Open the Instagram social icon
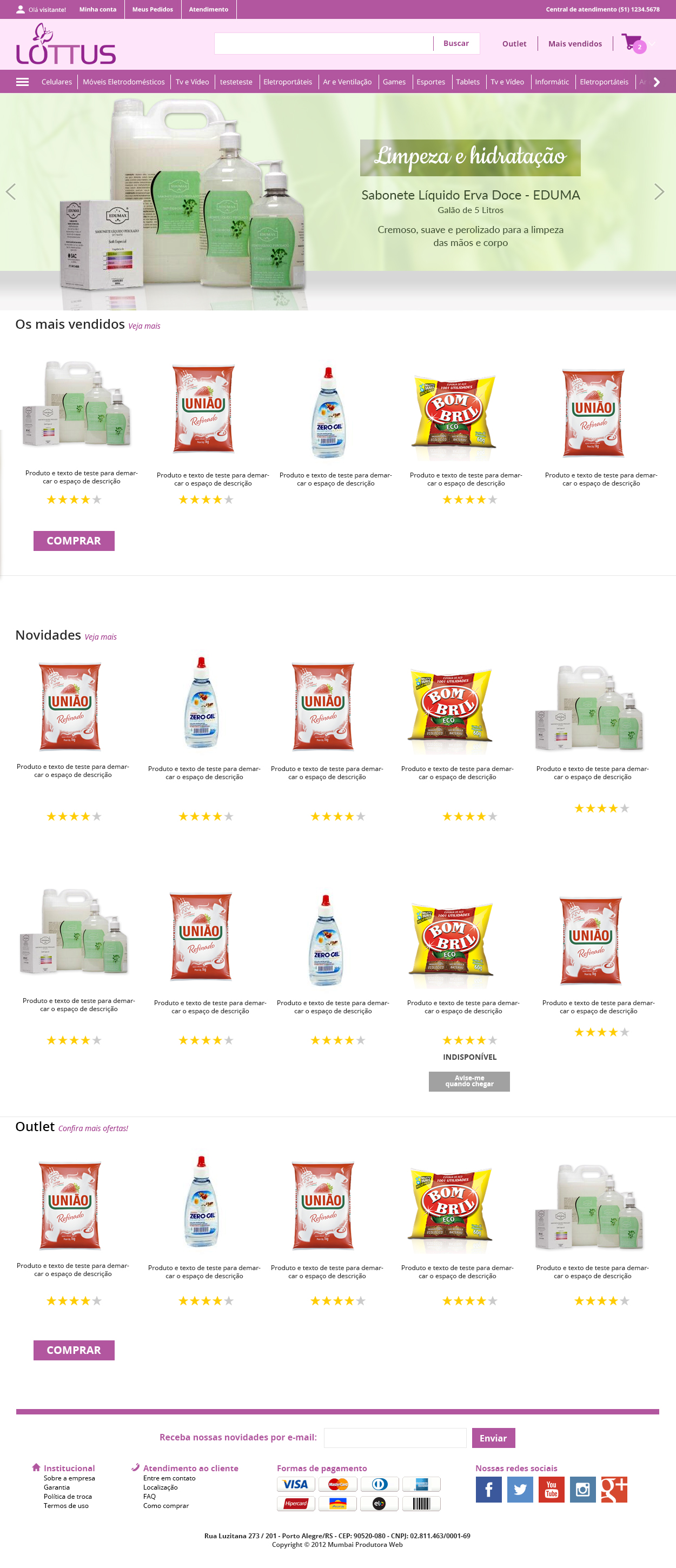The height and width of the screenshot is (1568, 676). (583, 1490)
